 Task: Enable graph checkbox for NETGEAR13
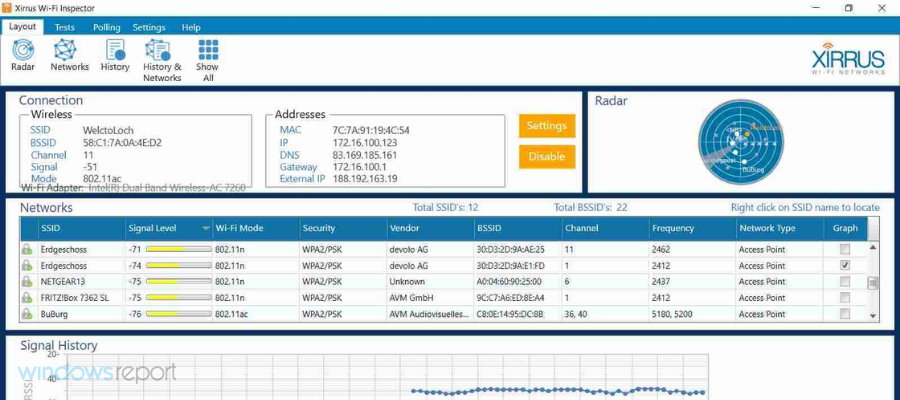[x=844, y=281]
